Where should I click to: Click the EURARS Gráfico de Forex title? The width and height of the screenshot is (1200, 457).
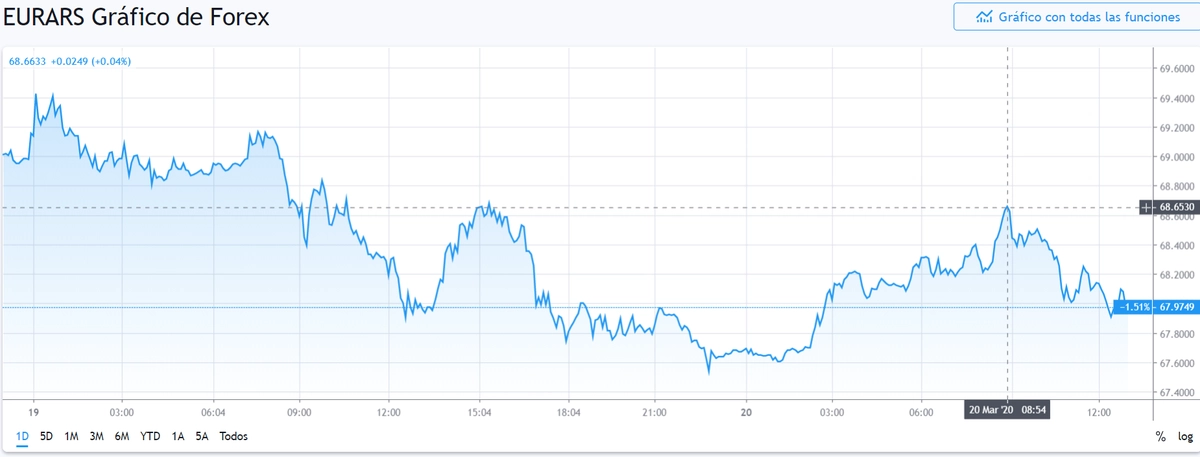click(136, 18)
